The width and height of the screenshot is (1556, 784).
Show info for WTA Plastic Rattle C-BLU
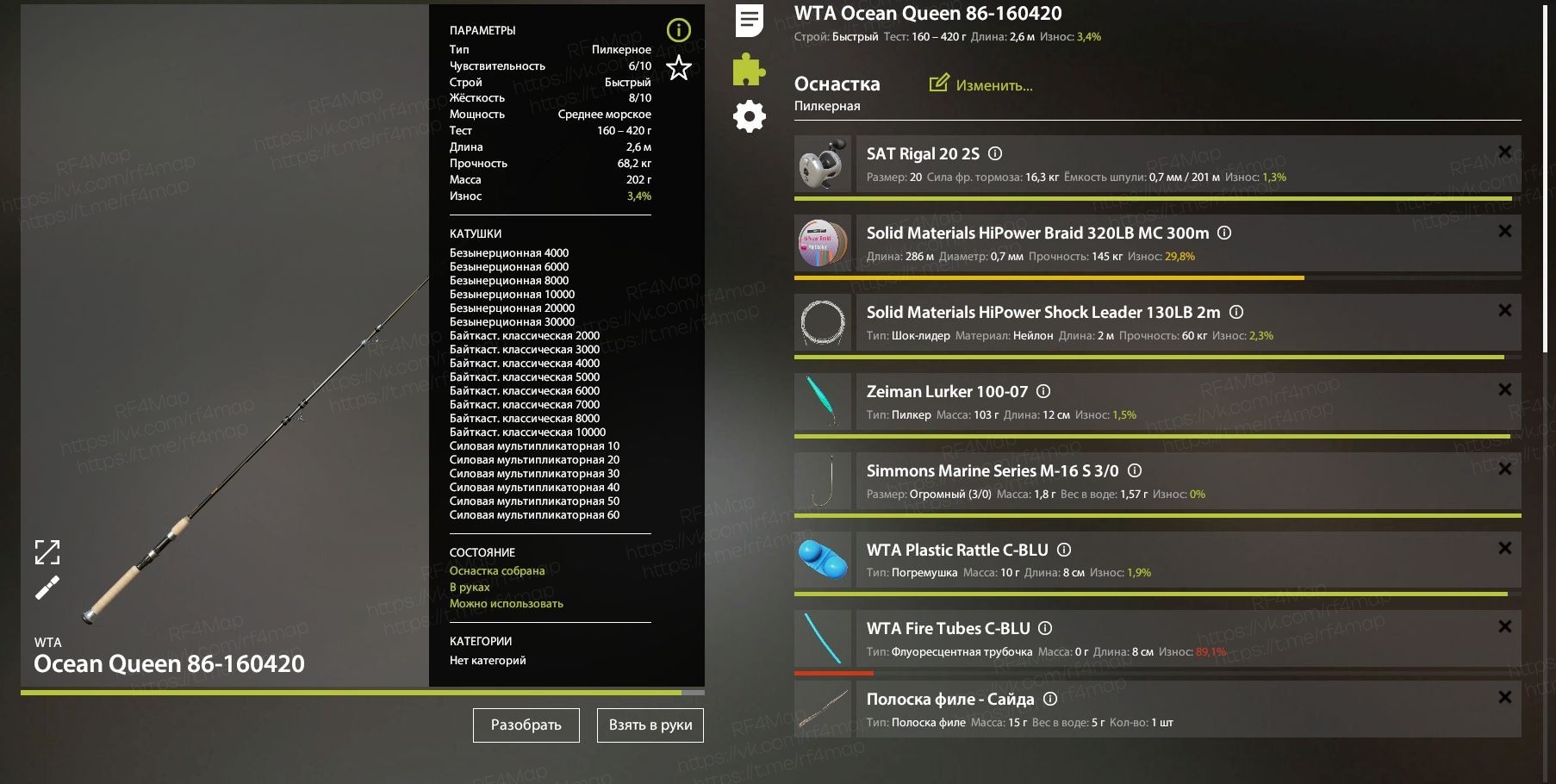(x=1064, y=550)
